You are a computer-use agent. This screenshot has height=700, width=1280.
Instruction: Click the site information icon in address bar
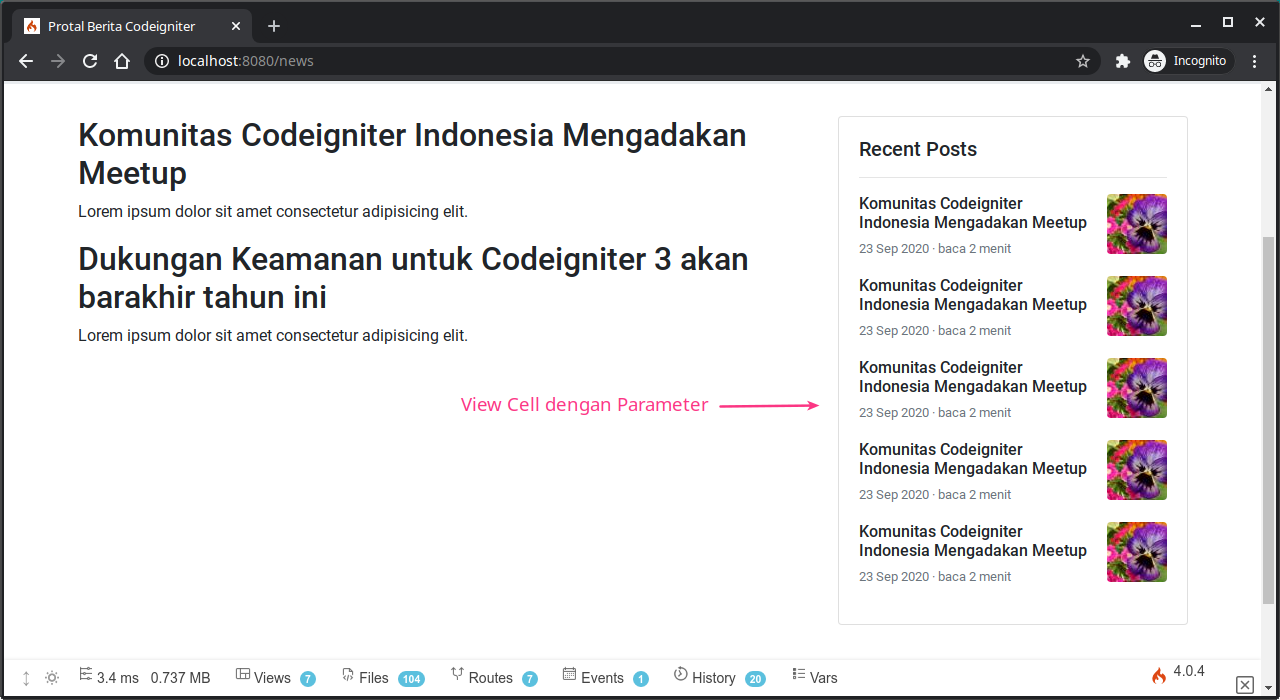pos(162,61)
